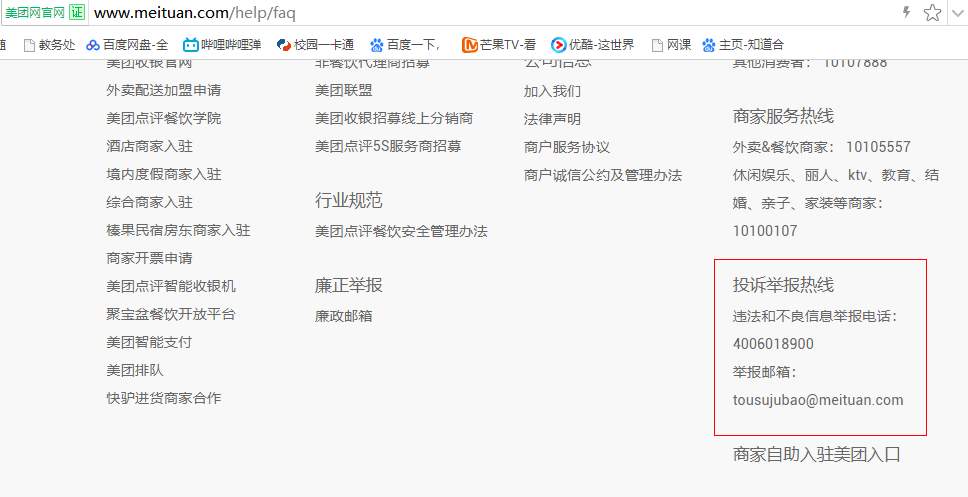The image size is (968, 497).
Task: Open 商家开票申请 link
Action: pyautogui.click(x=149, y=258)
